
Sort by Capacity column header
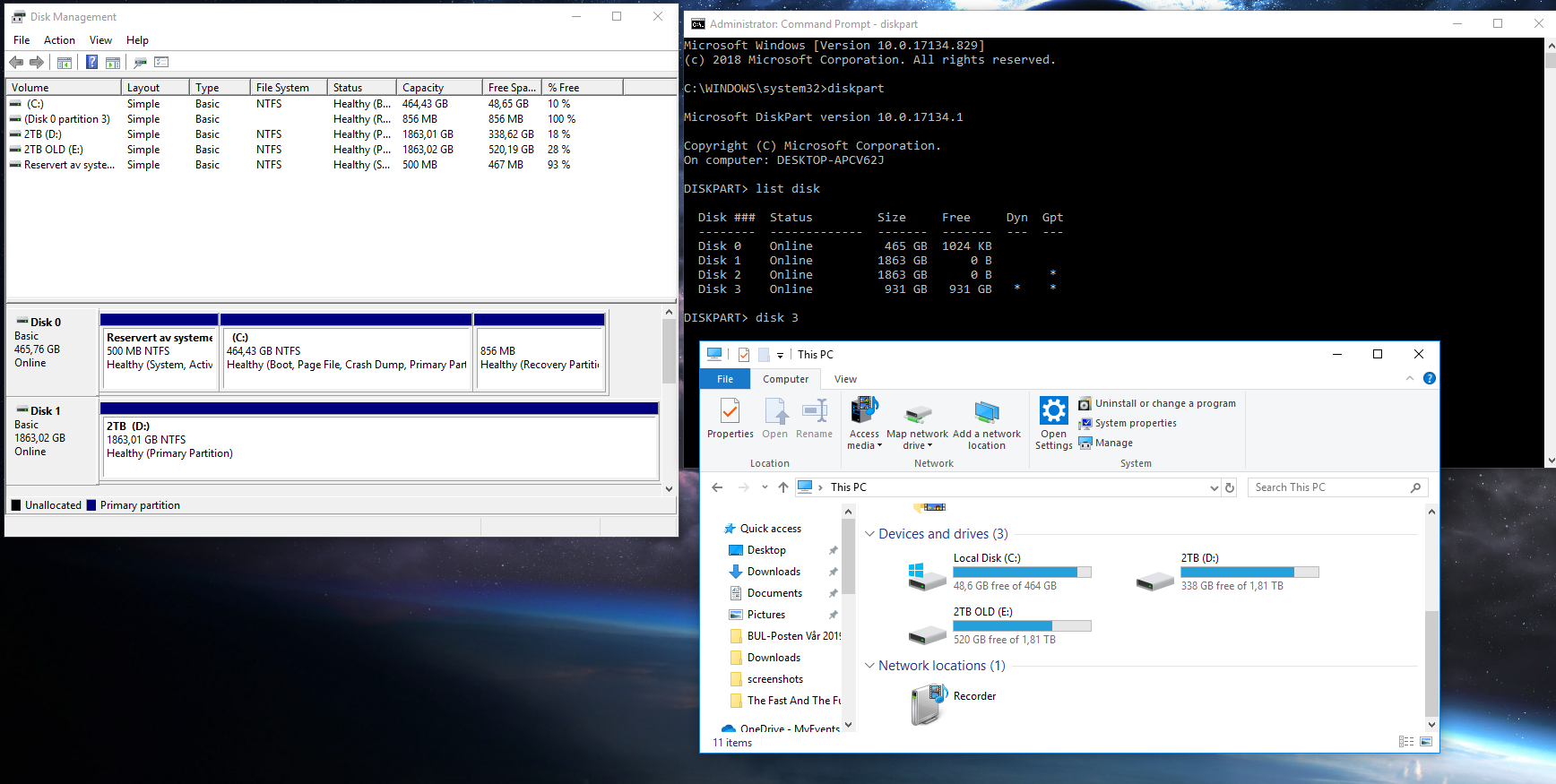pyautogui.click(x=439, y=88)
